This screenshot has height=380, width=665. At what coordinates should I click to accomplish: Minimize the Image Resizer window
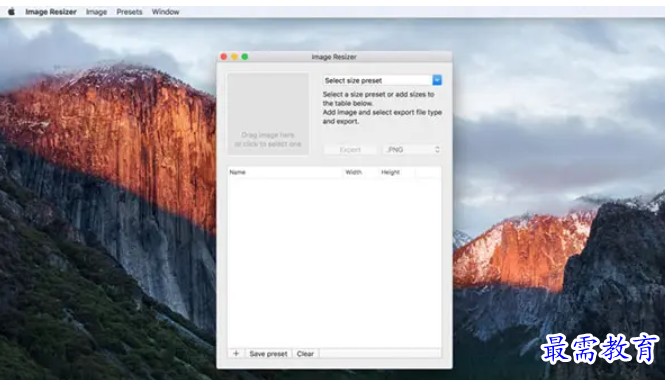(234, 57)
